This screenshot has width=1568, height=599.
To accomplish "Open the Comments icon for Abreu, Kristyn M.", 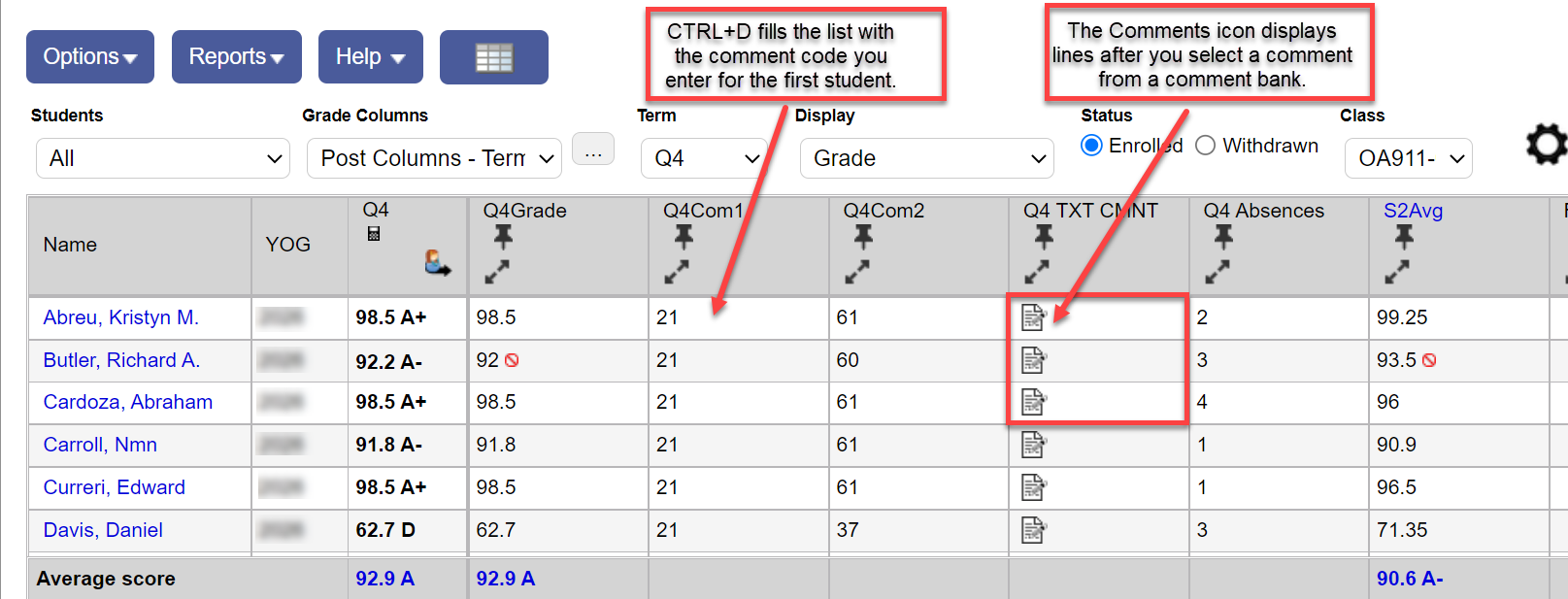I will (x=1033, y=317).
